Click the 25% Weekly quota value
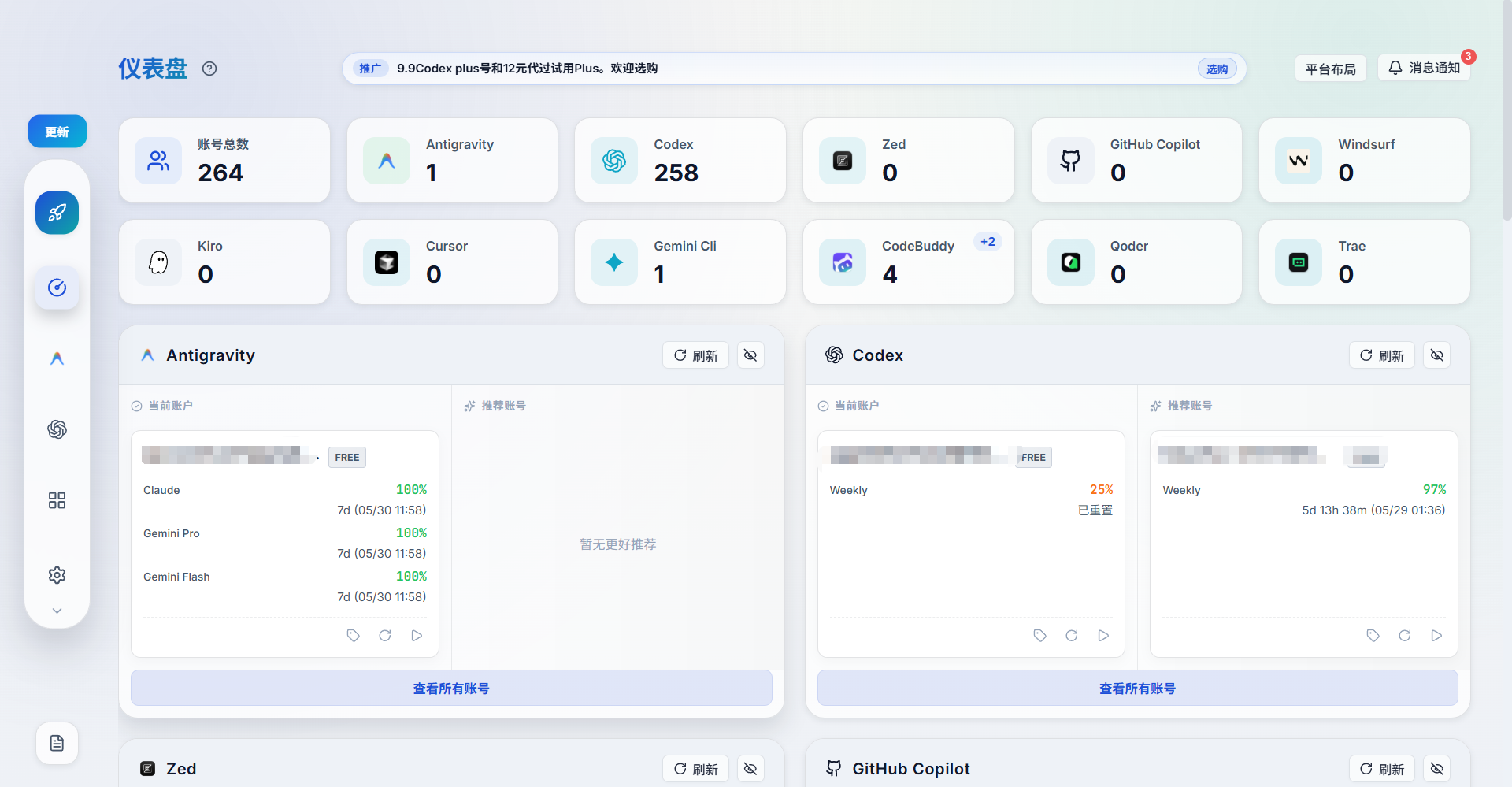This screenshot has height=787, width=1512. [1101, 490]
